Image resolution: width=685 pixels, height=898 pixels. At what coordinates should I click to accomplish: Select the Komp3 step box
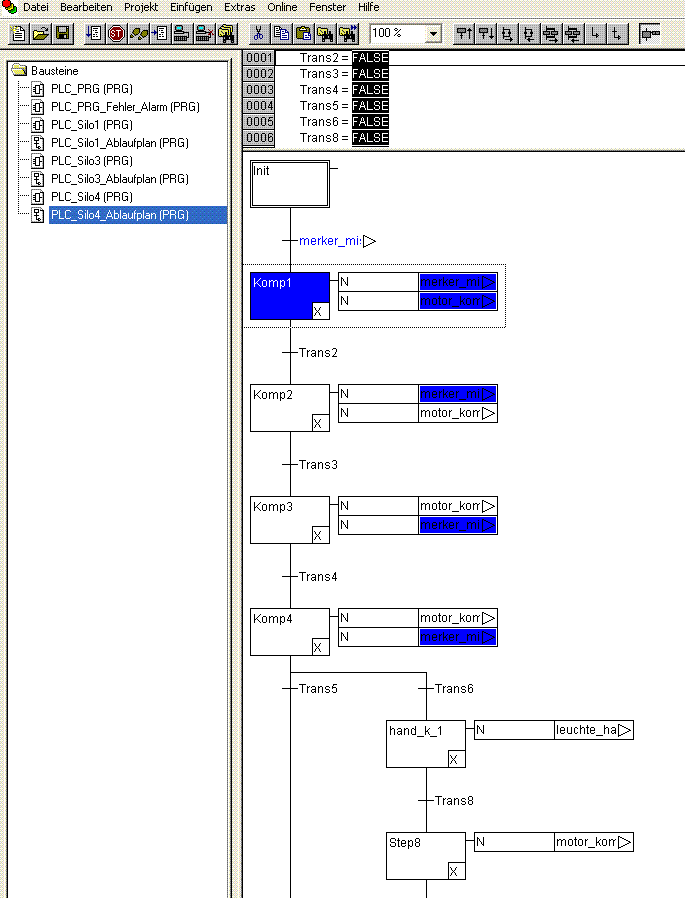290,520
